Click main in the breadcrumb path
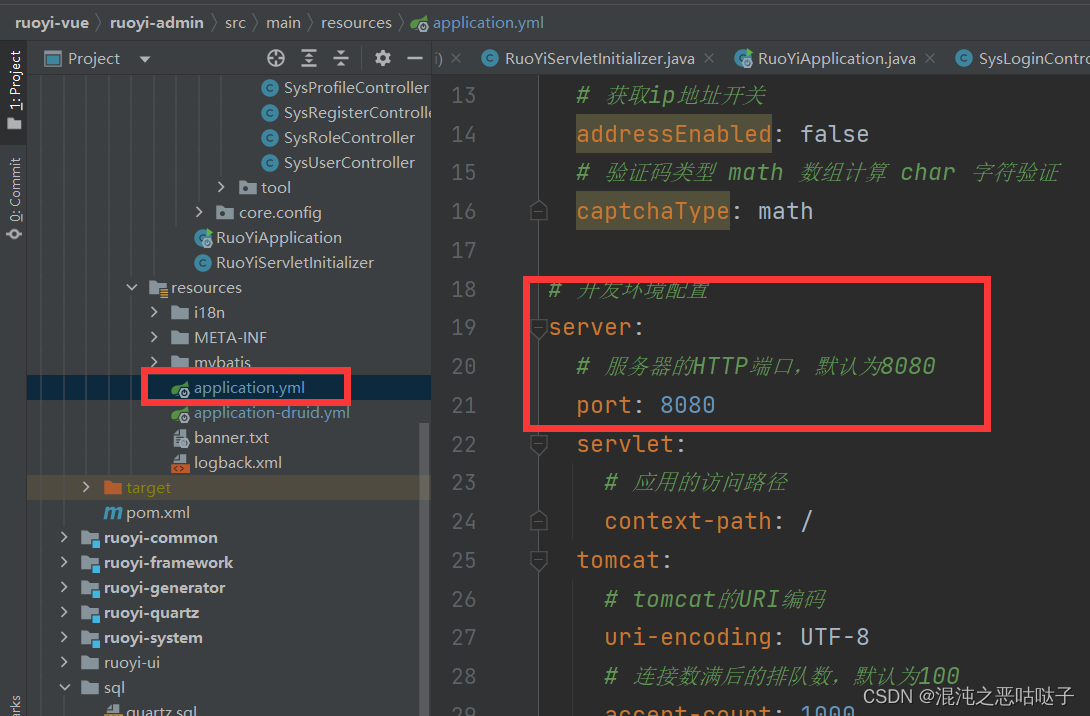 [284, 23]
